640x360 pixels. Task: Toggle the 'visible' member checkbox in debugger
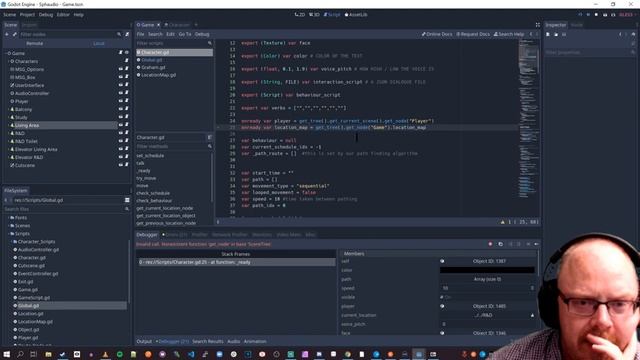[442, 297]
